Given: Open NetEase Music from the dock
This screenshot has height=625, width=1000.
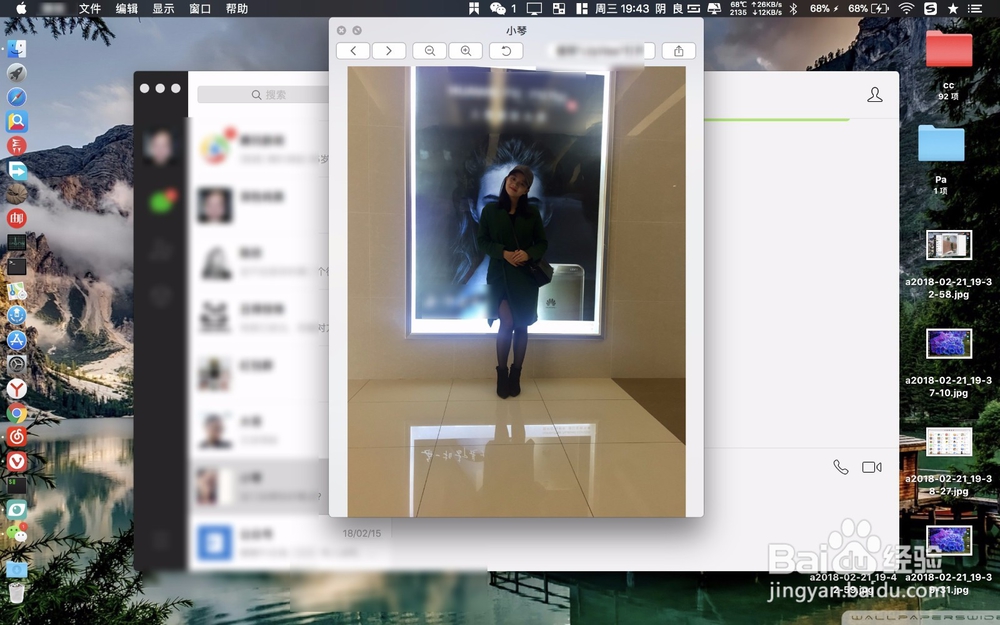Looking at the screenshot, I should point(17,437).
